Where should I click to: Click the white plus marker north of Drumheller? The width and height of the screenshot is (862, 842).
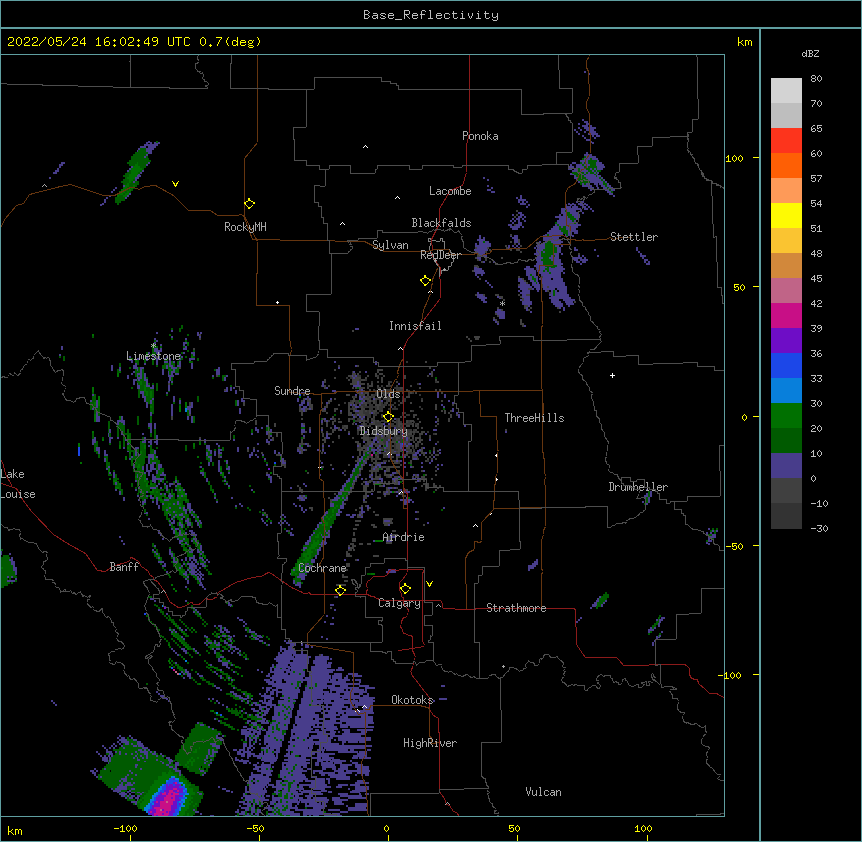[612, 375]
